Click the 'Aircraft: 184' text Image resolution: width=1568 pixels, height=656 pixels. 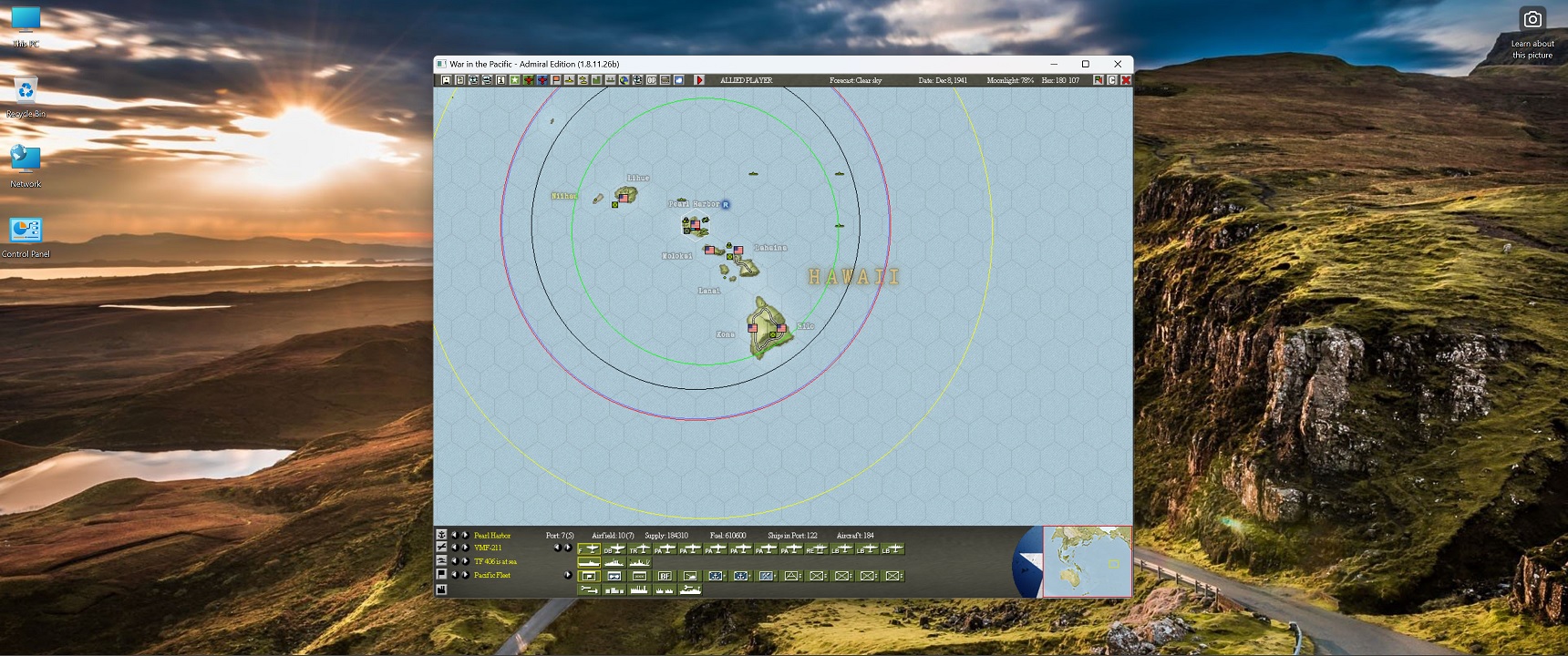coord(855,536)
